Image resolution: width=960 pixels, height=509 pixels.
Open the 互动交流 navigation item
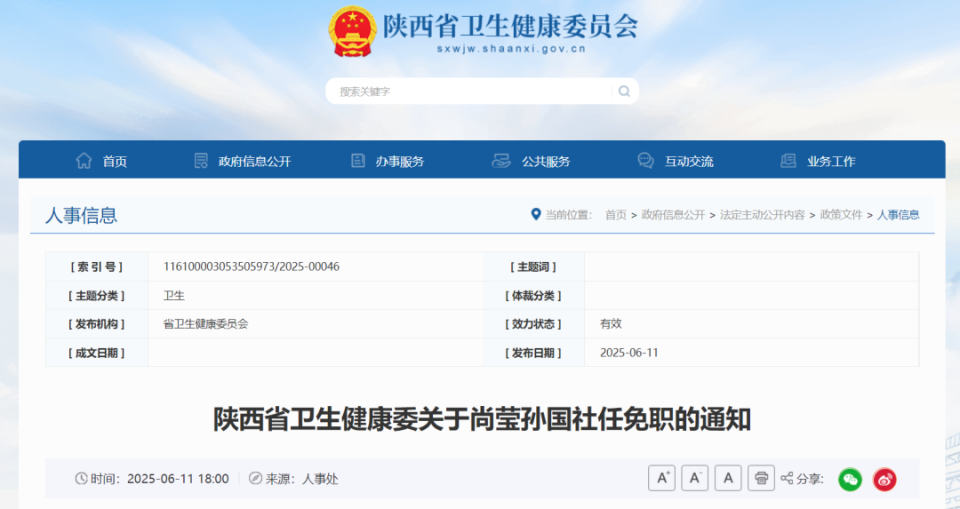coord(689,161)
